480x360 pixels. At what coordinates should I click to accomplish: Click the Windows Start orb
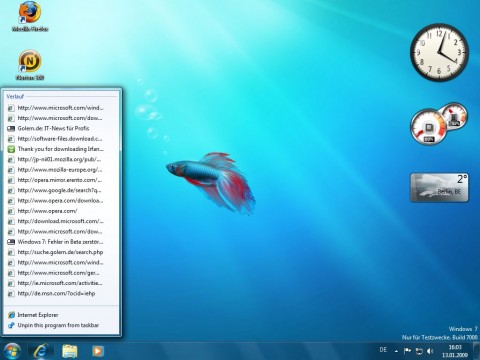pyautogui.click(x=12, y=351)
